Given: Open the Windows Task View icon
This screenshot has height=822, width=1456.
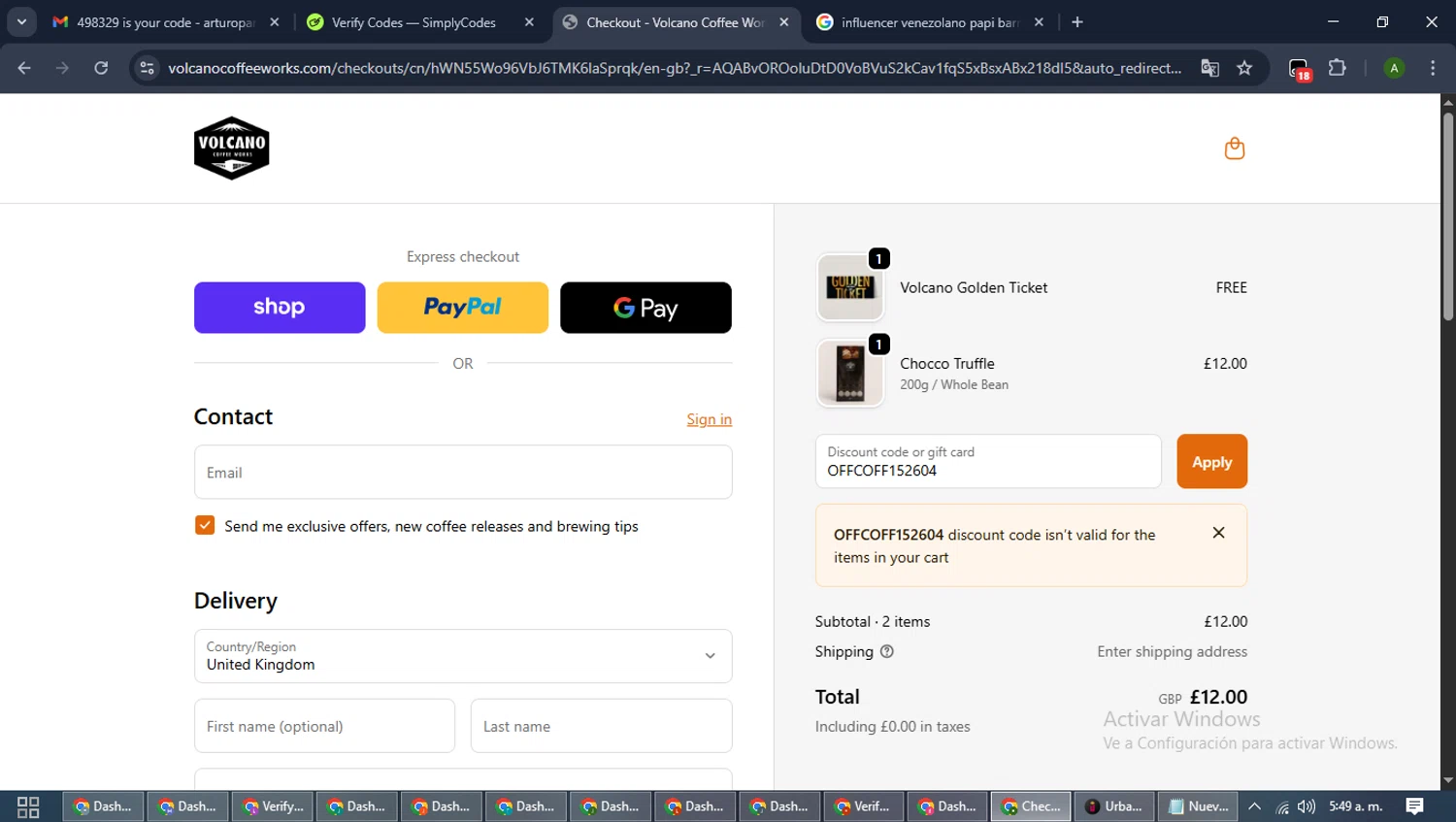Looking at the screenshot, I should (28, 806).
